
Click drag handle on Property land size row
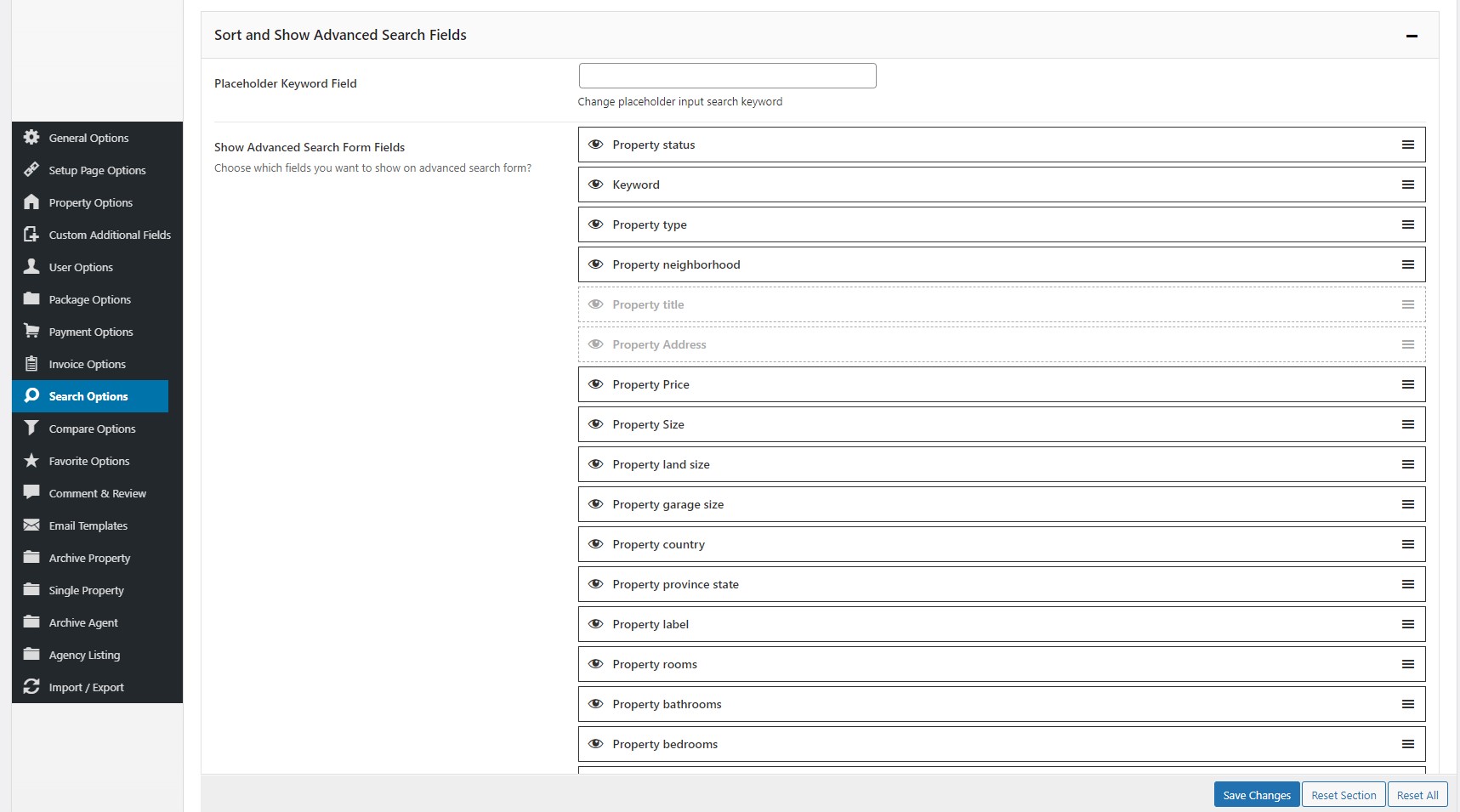[1408, 464]
